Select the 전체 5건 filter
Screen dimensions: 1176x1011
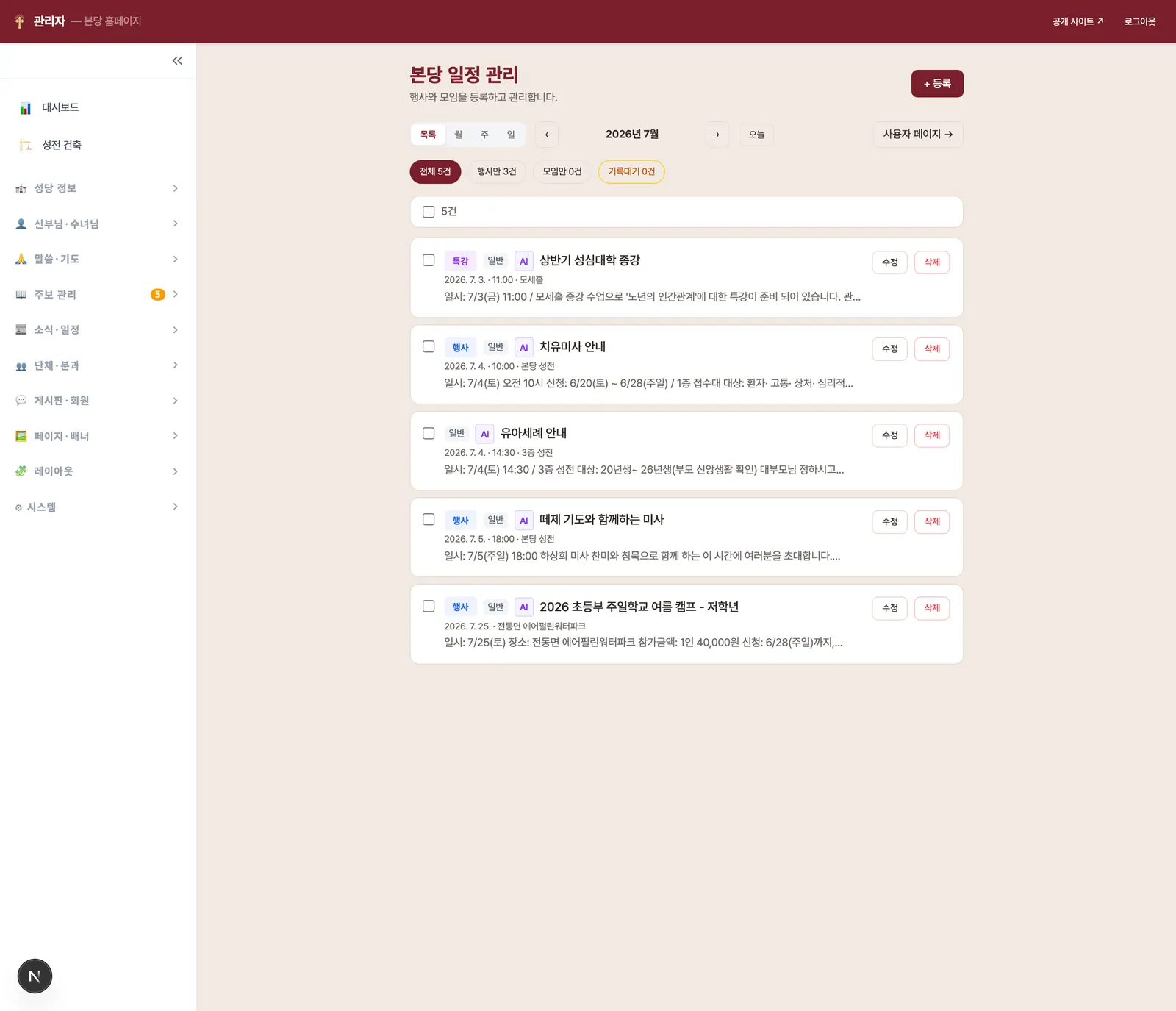435,172
